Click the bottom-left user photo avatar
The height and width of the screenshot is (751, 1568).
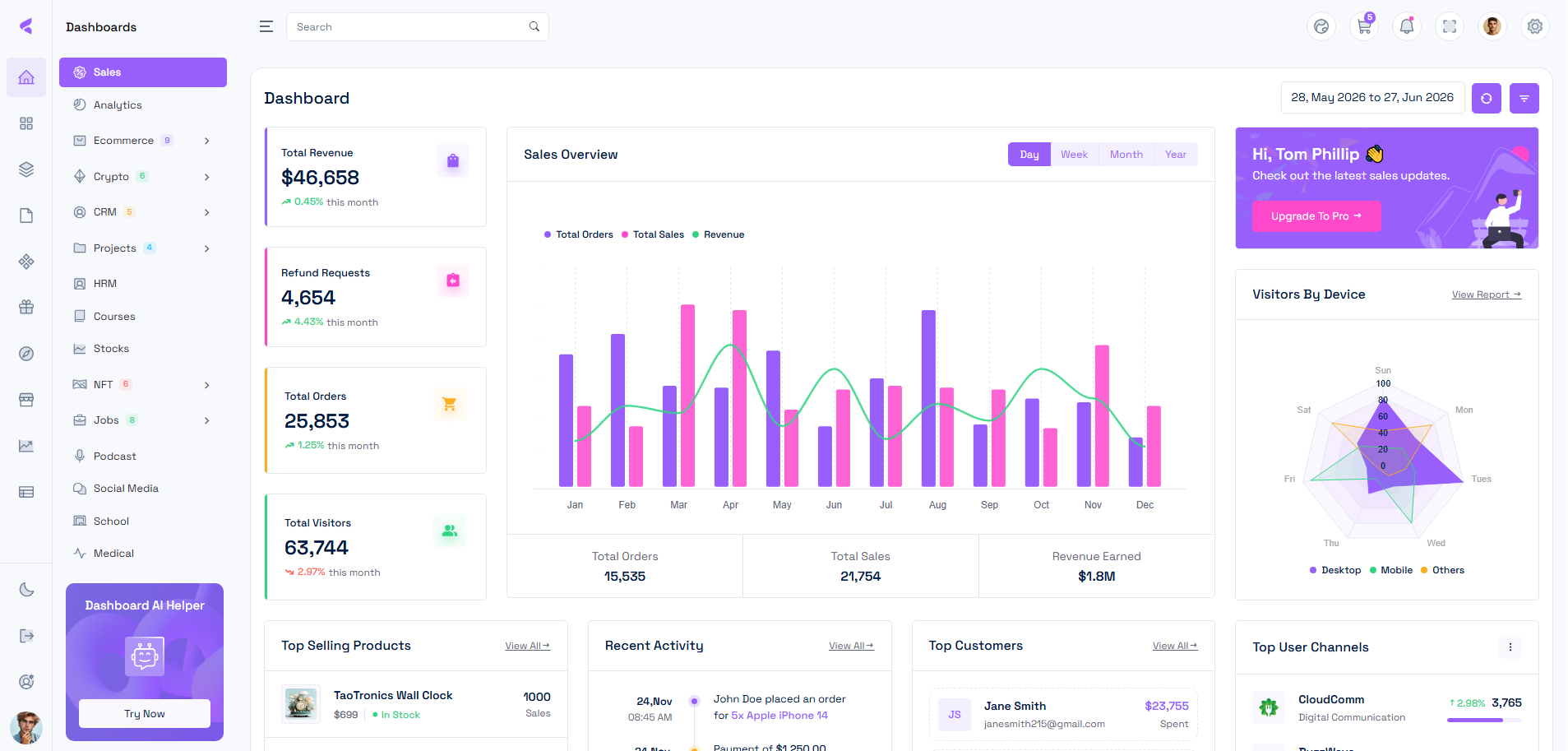(x=26, y=727)
